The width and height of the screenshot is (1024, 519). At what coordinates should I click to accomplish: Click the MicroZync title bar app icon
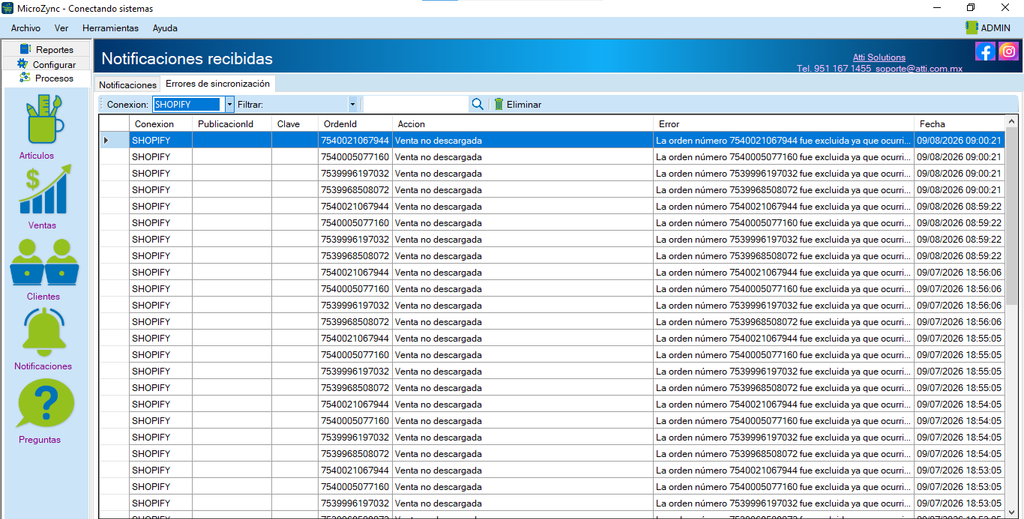pyautogui.click(x=8, y=8)
